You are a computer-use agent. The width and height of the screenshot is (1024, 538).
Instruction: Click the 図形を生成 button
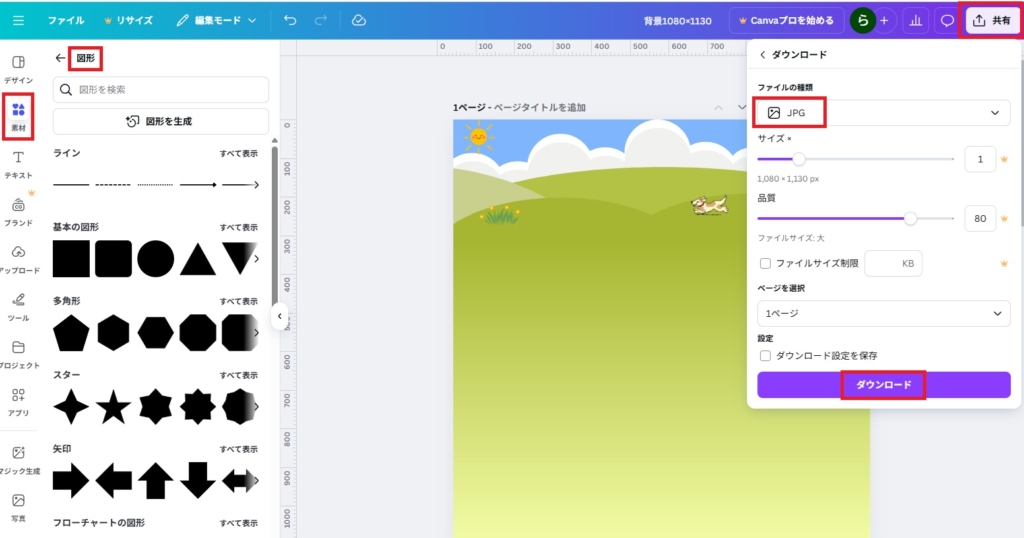point(160,121)
